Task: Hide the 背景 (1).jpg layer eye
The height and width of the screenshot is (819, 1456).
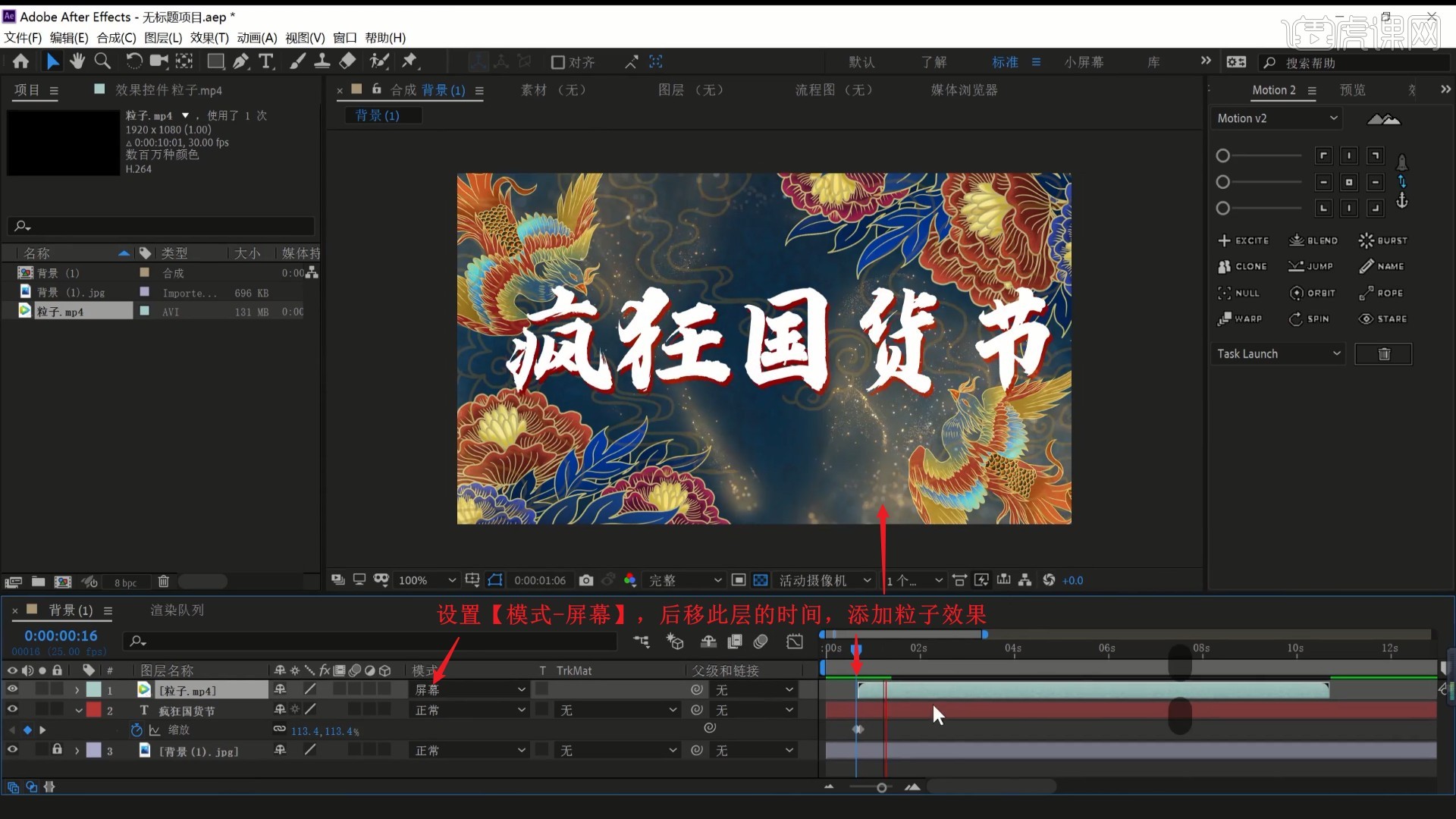Action: (12, 750)
